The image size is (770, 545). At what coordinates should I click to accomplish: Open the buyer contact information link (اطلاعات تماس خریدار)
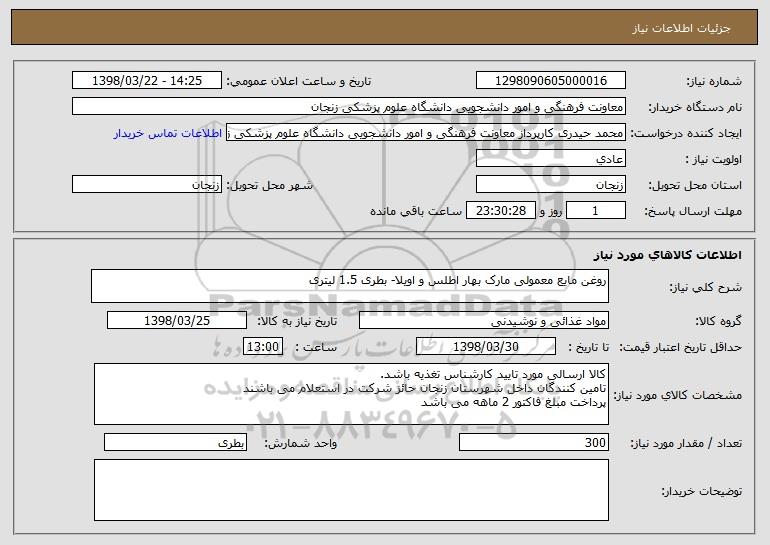(x=168, y=134)
